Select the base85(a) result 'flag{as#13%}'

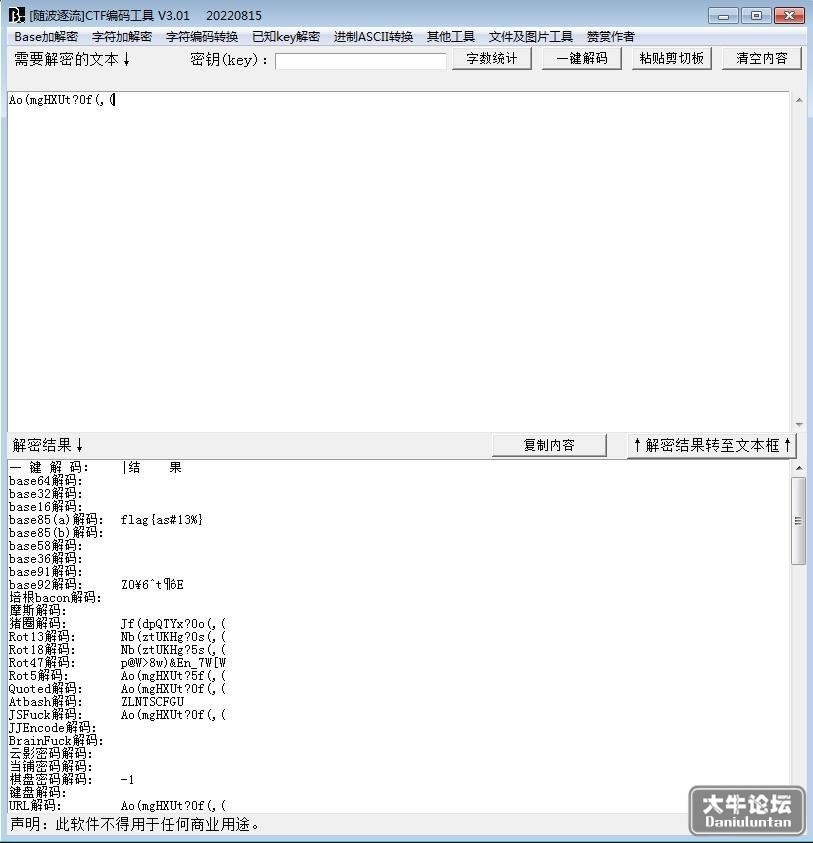162,520
